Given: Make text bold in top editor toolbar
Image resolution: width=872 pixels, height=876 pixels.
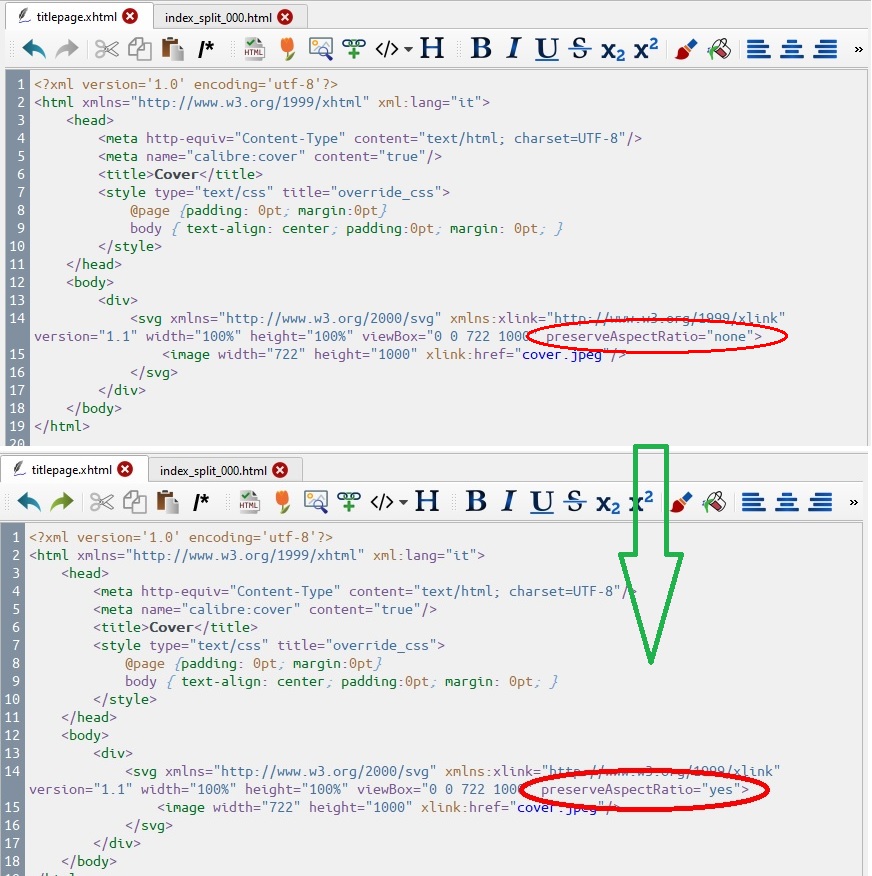Looking at the screenshot, I should (481, 48).
